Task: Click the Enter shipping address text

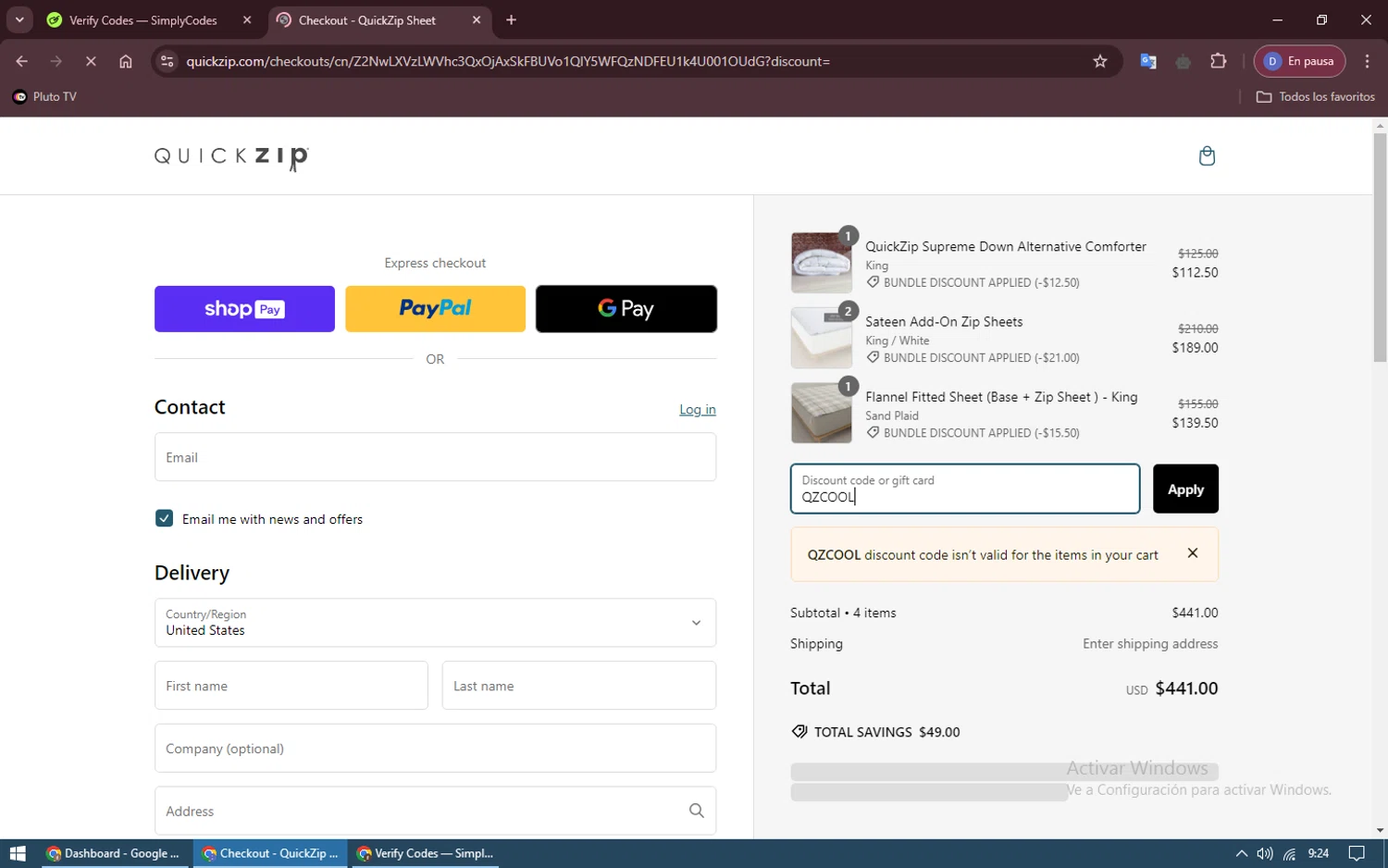Action: pos(1150,644)
